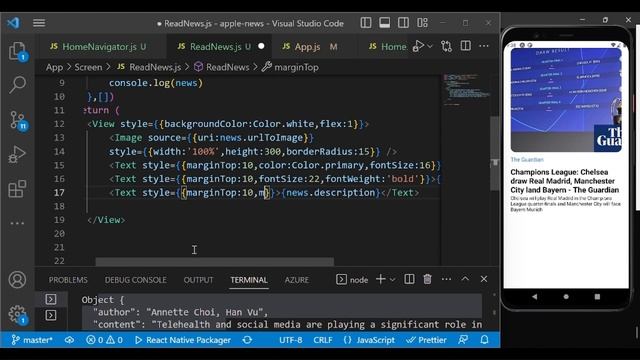
Task: Open the hamburger application menu
Action: [x=39, y=23]
